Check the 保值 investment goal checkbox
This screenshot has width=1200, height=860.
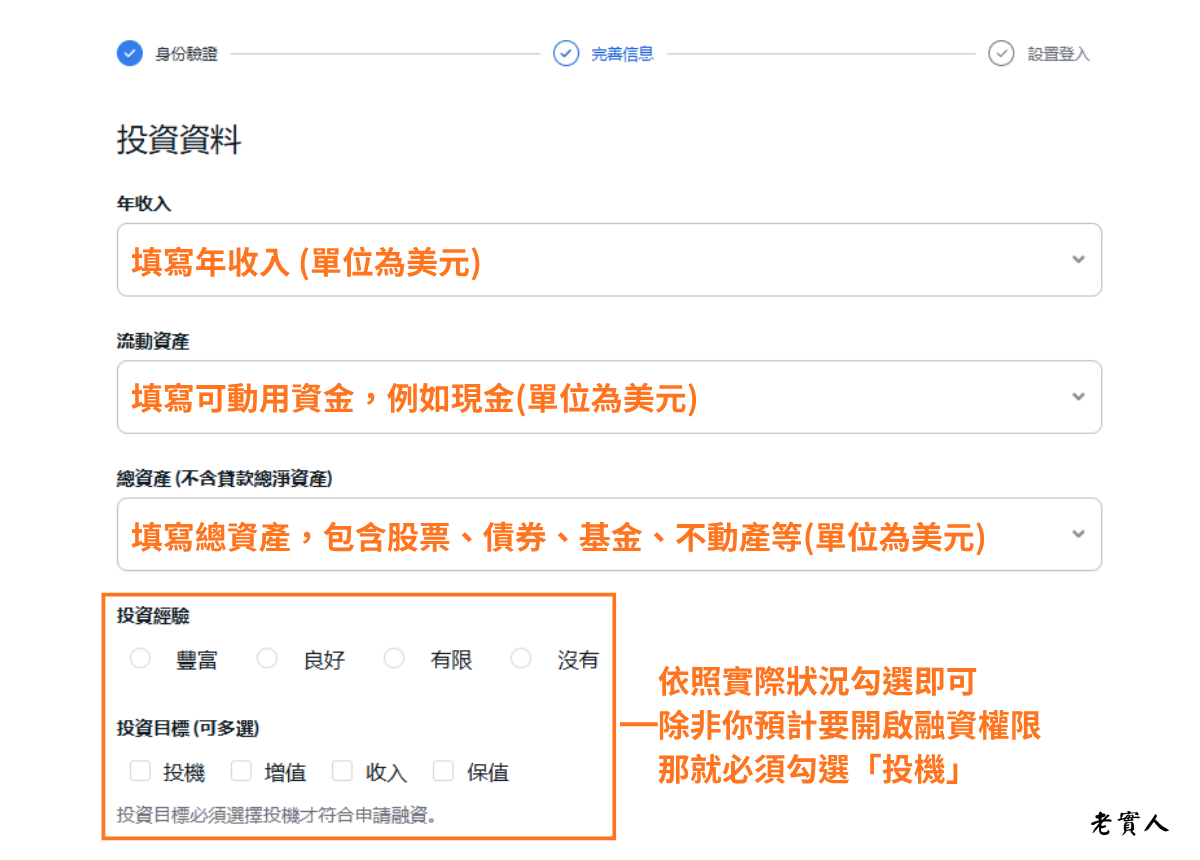coord(444,771)
